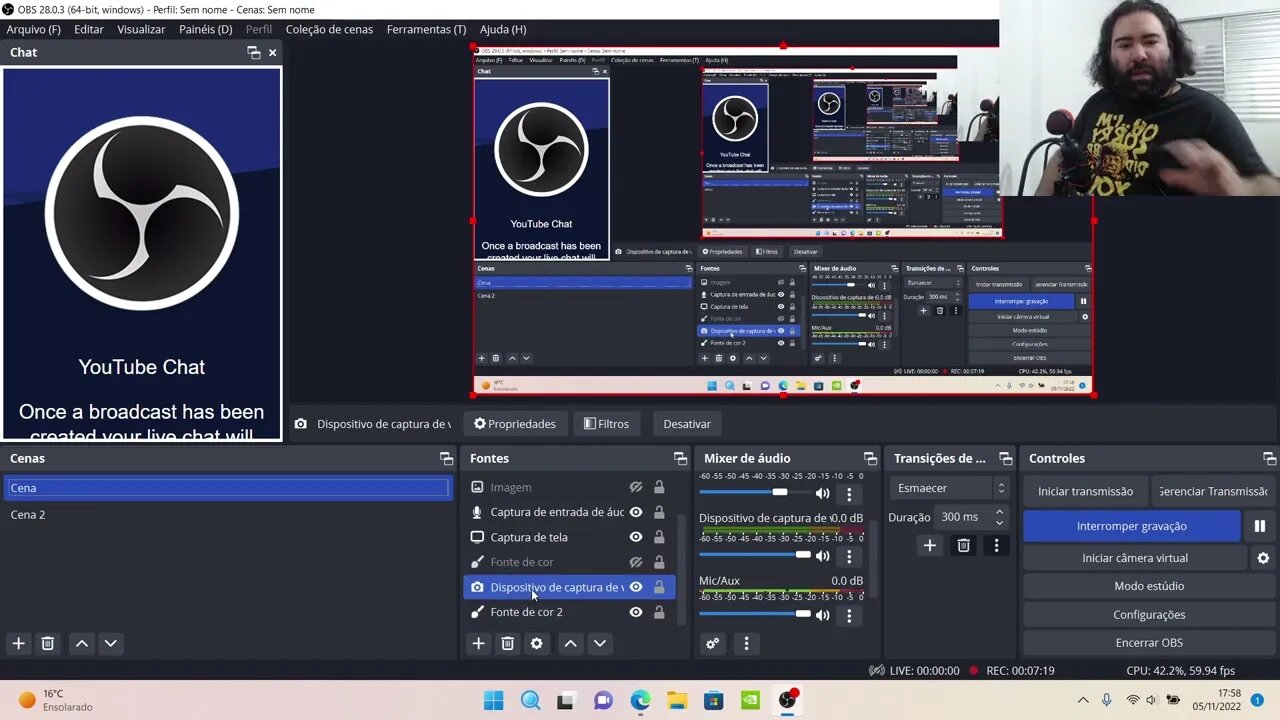Mute Dispositivo de captura audio track

pyautogui.click(x=822, y=555)
